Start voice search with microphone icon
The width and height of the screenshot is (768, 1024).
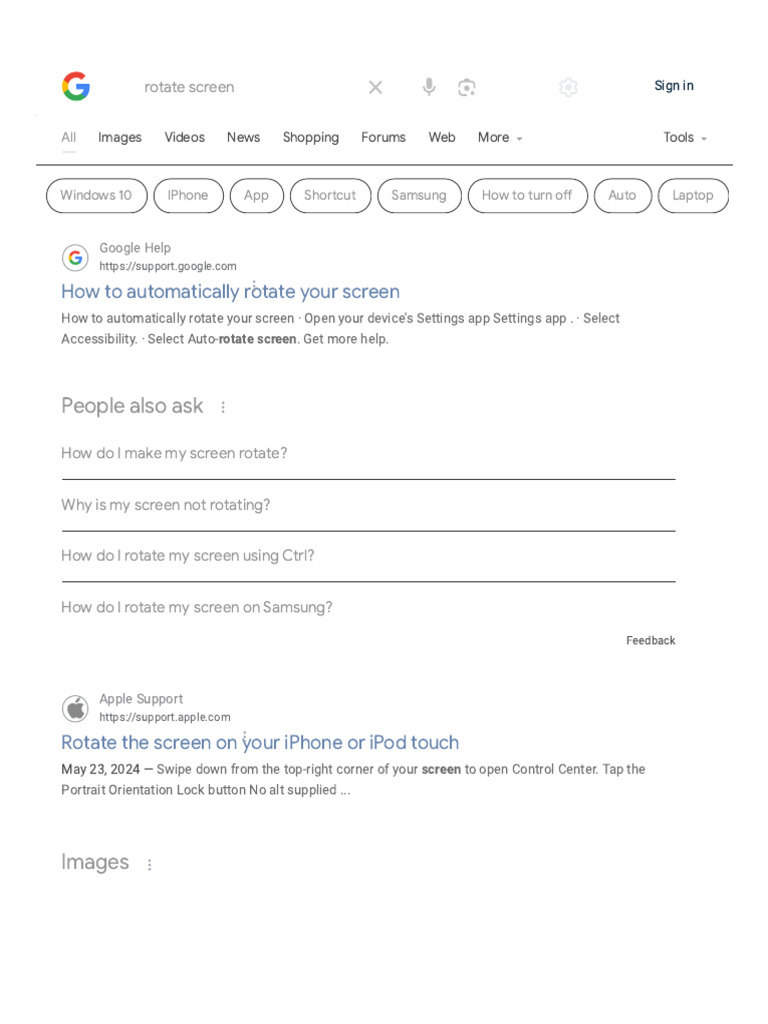pyautogui.click(x=429, y=87)
